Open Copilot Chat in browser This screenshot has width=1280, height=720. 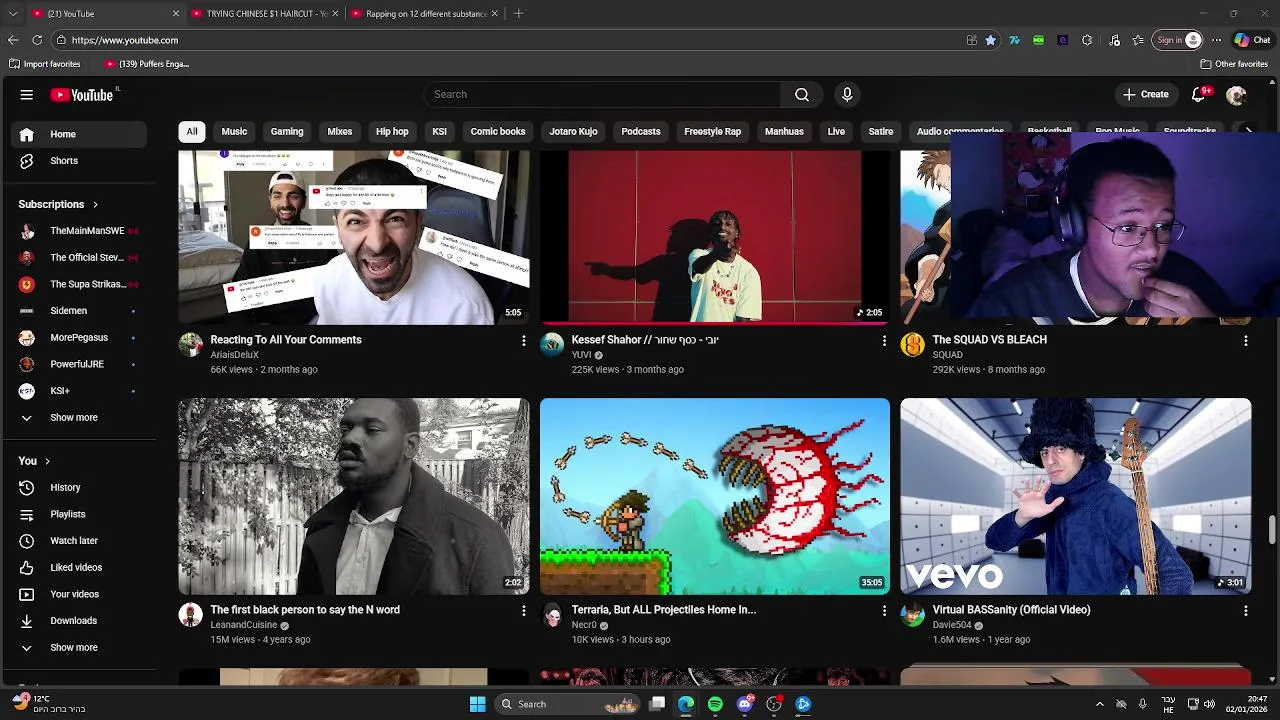coord(1252,40)
